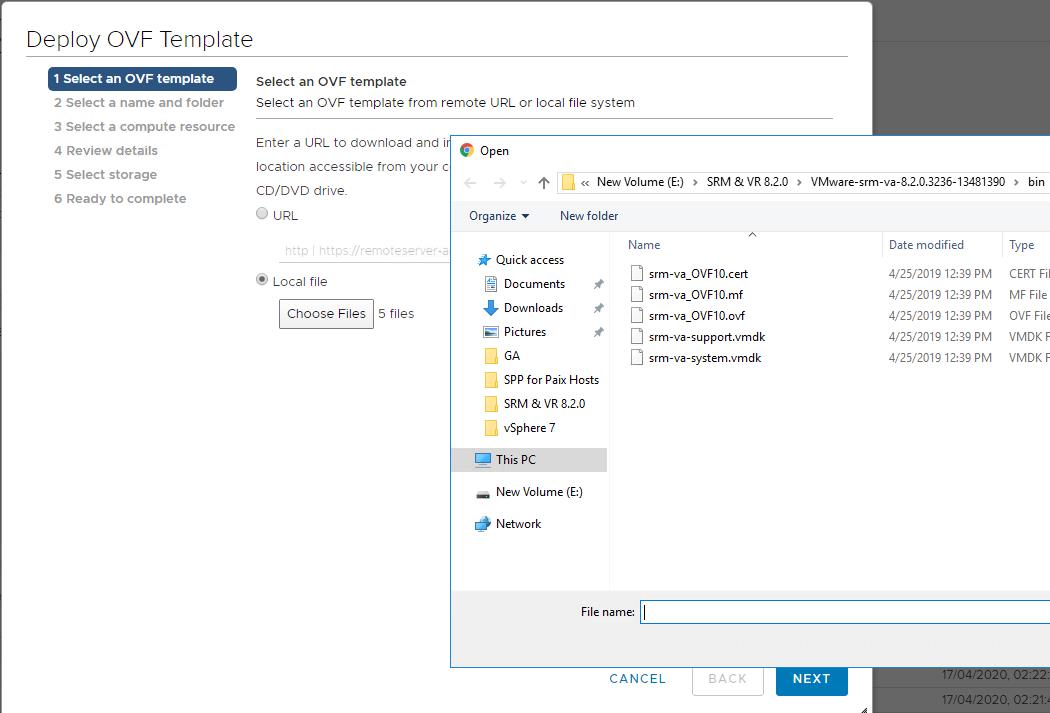This screenshot has width=1050, height=713.
Task: Select file srm-va-support.vmdk
Action: (706, 337)
